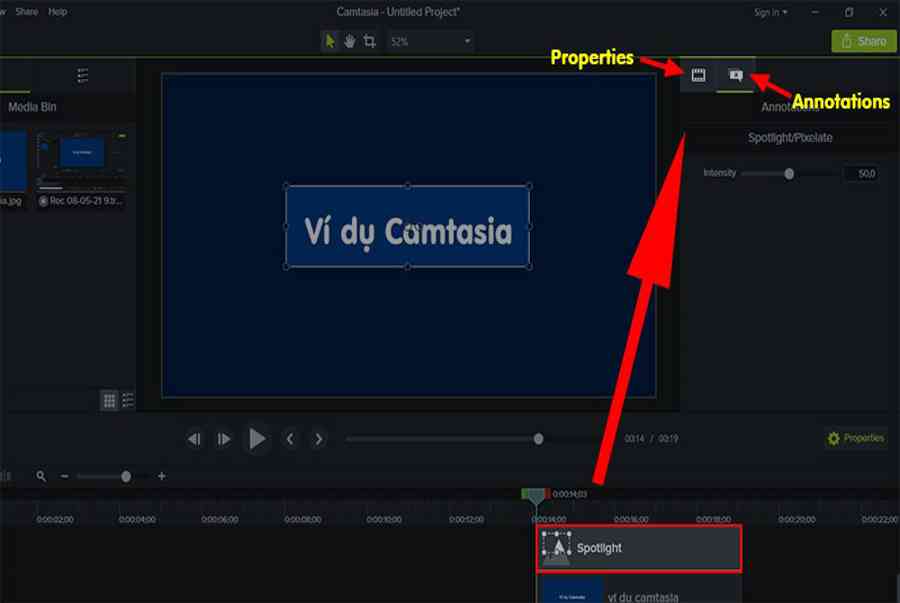This screenshot has width=900, height=603.
Task: Switch to the visual Properties tab icon
Action: pos(699,75)
